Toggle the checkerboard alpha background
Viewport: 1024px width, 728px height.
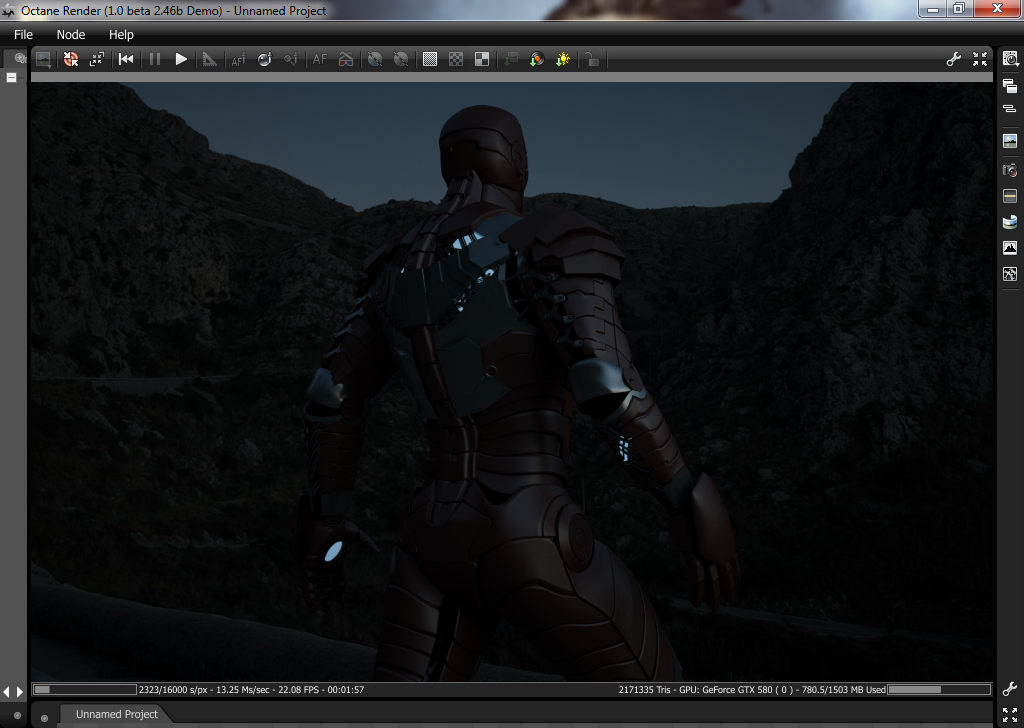coord(456,60)
